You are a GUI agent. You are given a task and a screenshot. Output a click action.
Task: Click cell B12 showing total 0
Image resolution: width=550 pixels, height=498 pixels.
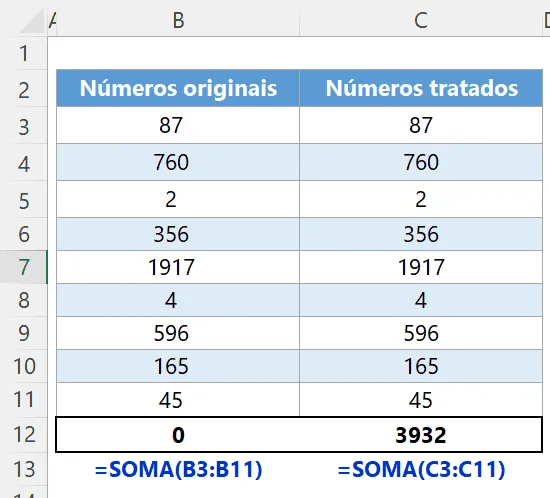(178, 435)
